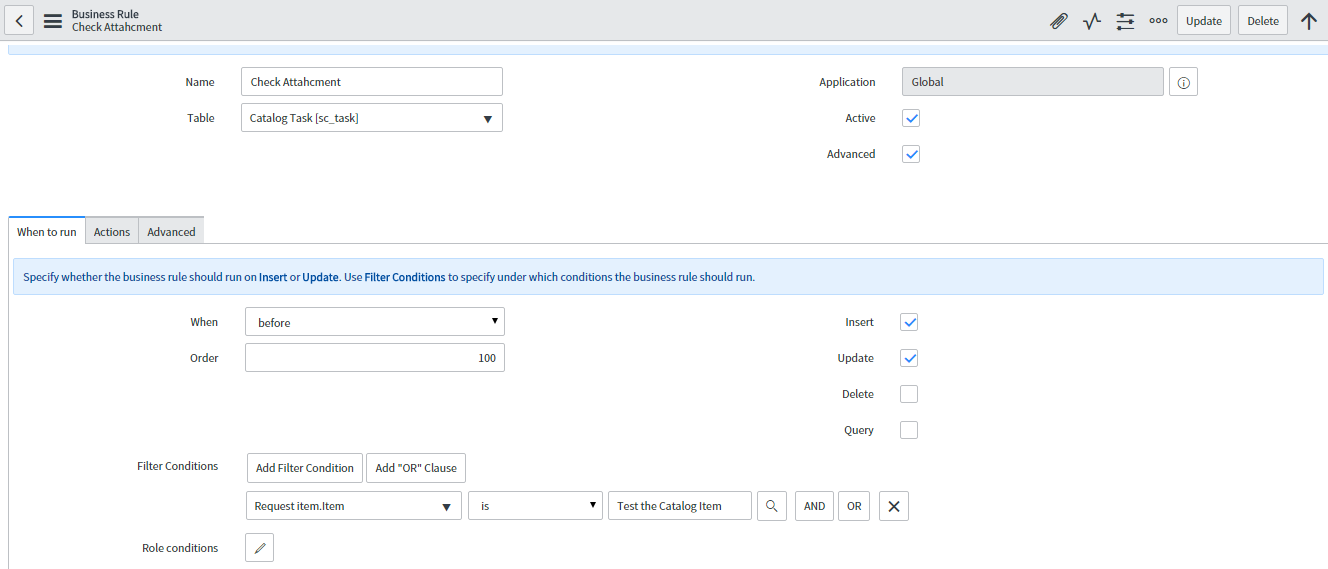Open the Table dropdown showing Catalog Task
Viewport: 1328px width, 569px height.
point(372,118)
